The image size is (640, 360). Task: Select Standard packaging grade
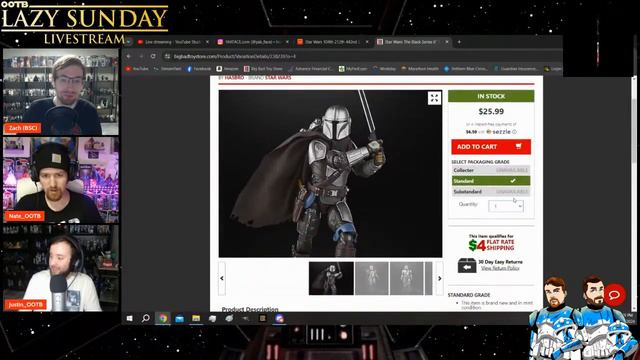click(x=491, y=181)
